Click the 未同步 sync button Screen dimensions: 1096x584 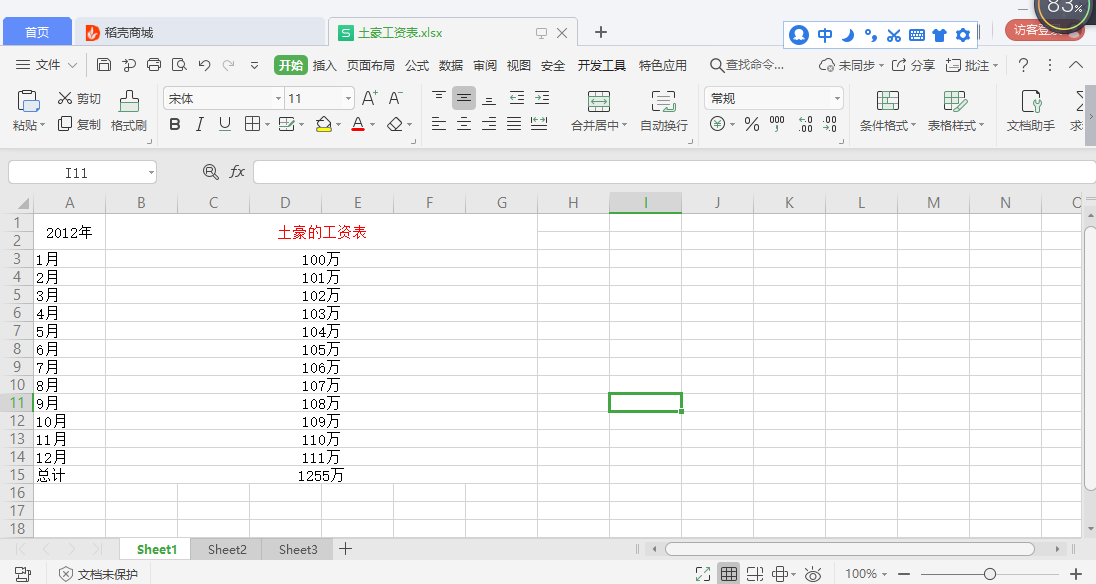[x=851, y=65]
